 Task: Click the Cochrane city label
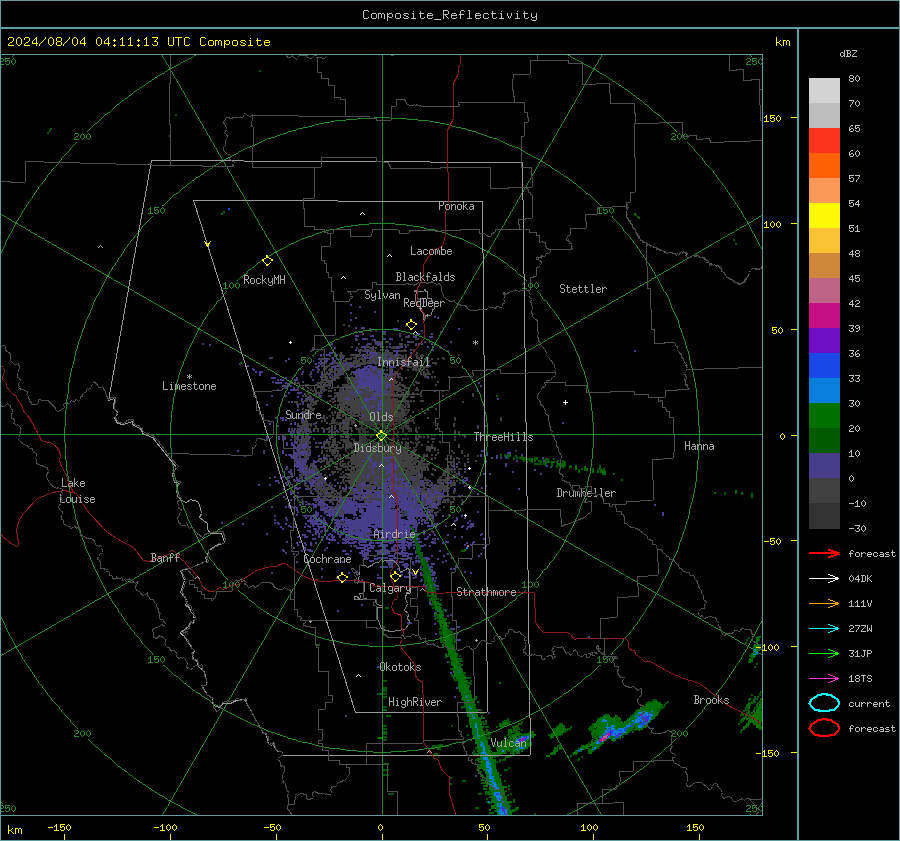(327, 559)
